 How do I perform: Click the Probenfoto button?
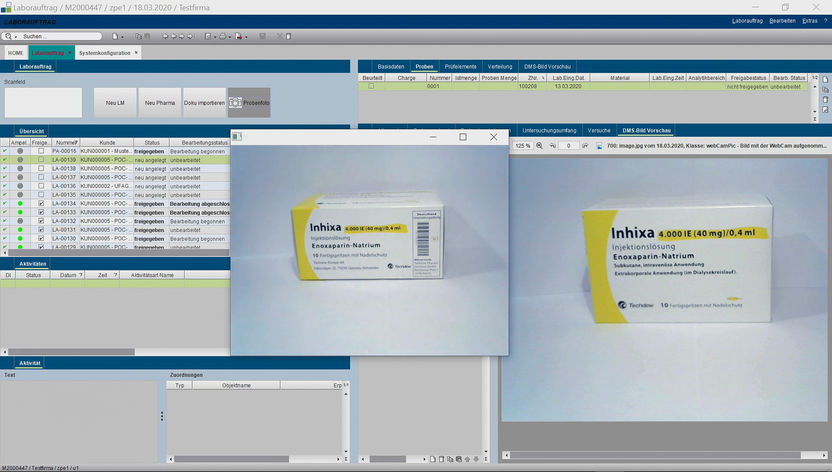[249, 102]
